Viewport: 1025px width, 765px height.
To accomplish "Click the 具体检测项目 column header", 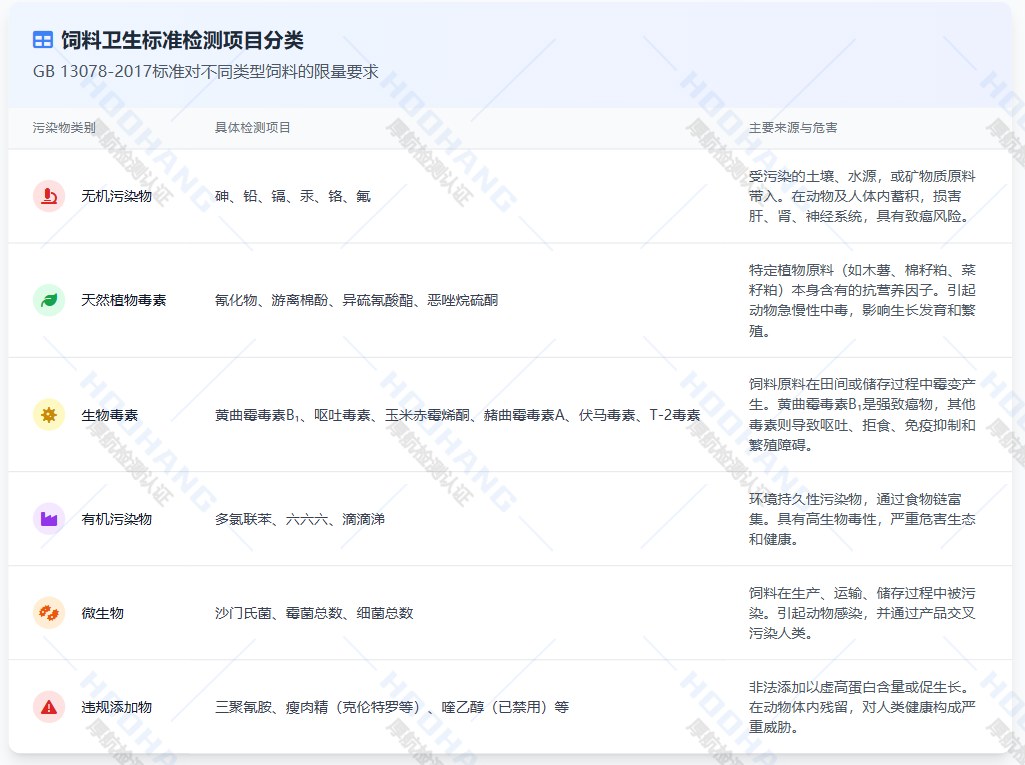I will [x=253, y=128].
